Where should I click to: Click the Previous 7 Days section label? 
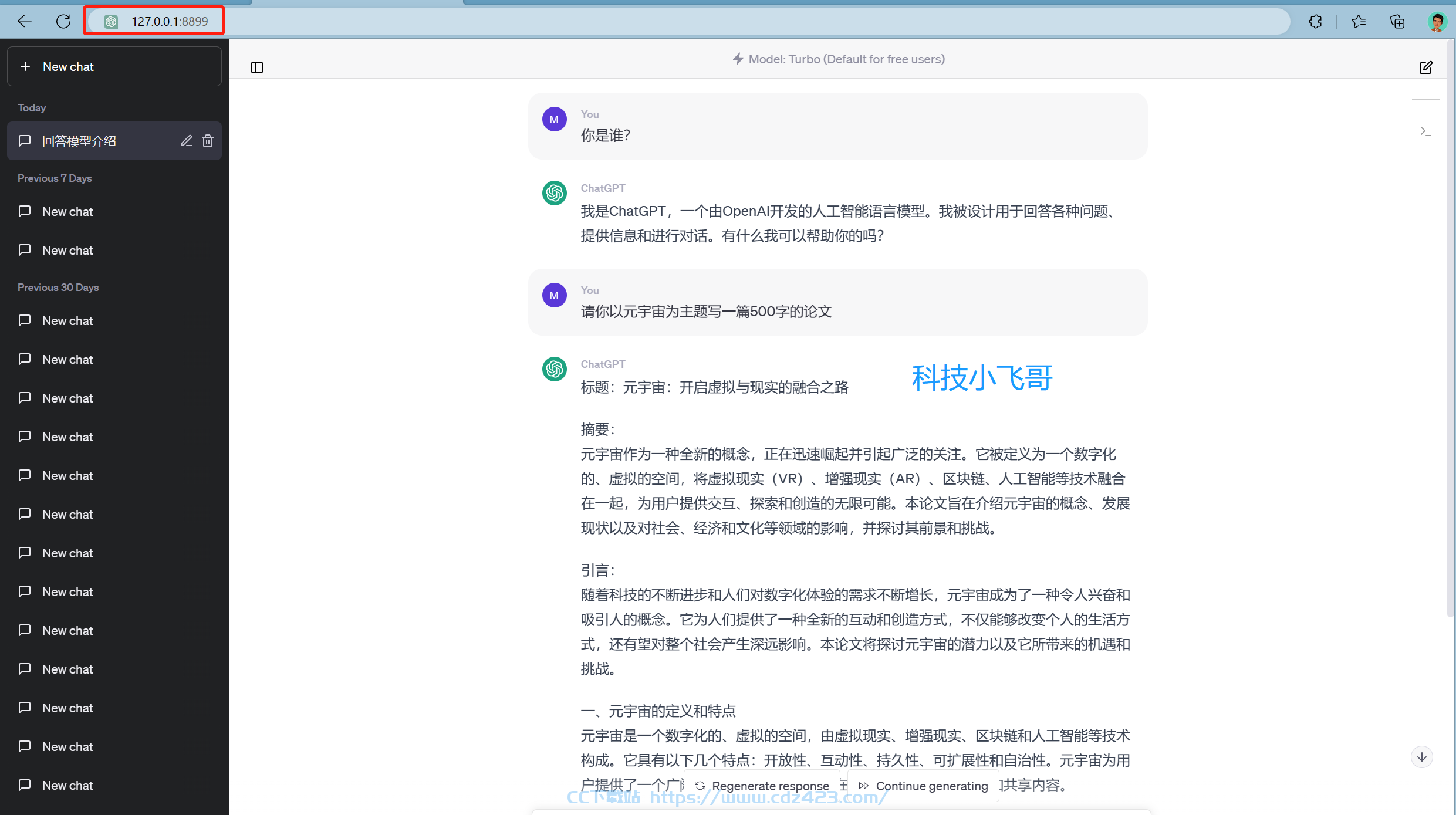click(55, 178)
